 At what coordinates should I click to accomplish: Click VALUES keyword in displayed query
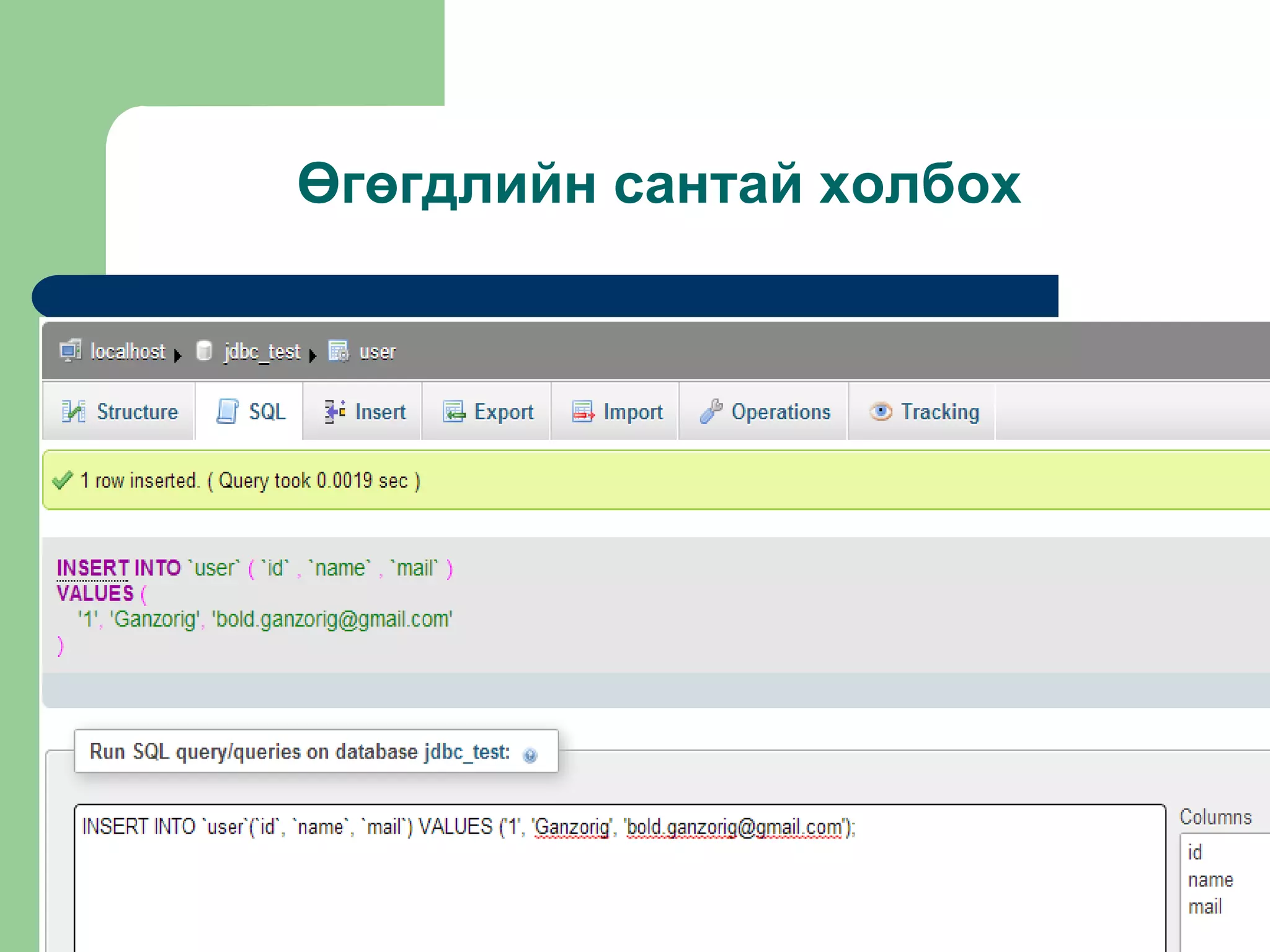pos(95,593)
